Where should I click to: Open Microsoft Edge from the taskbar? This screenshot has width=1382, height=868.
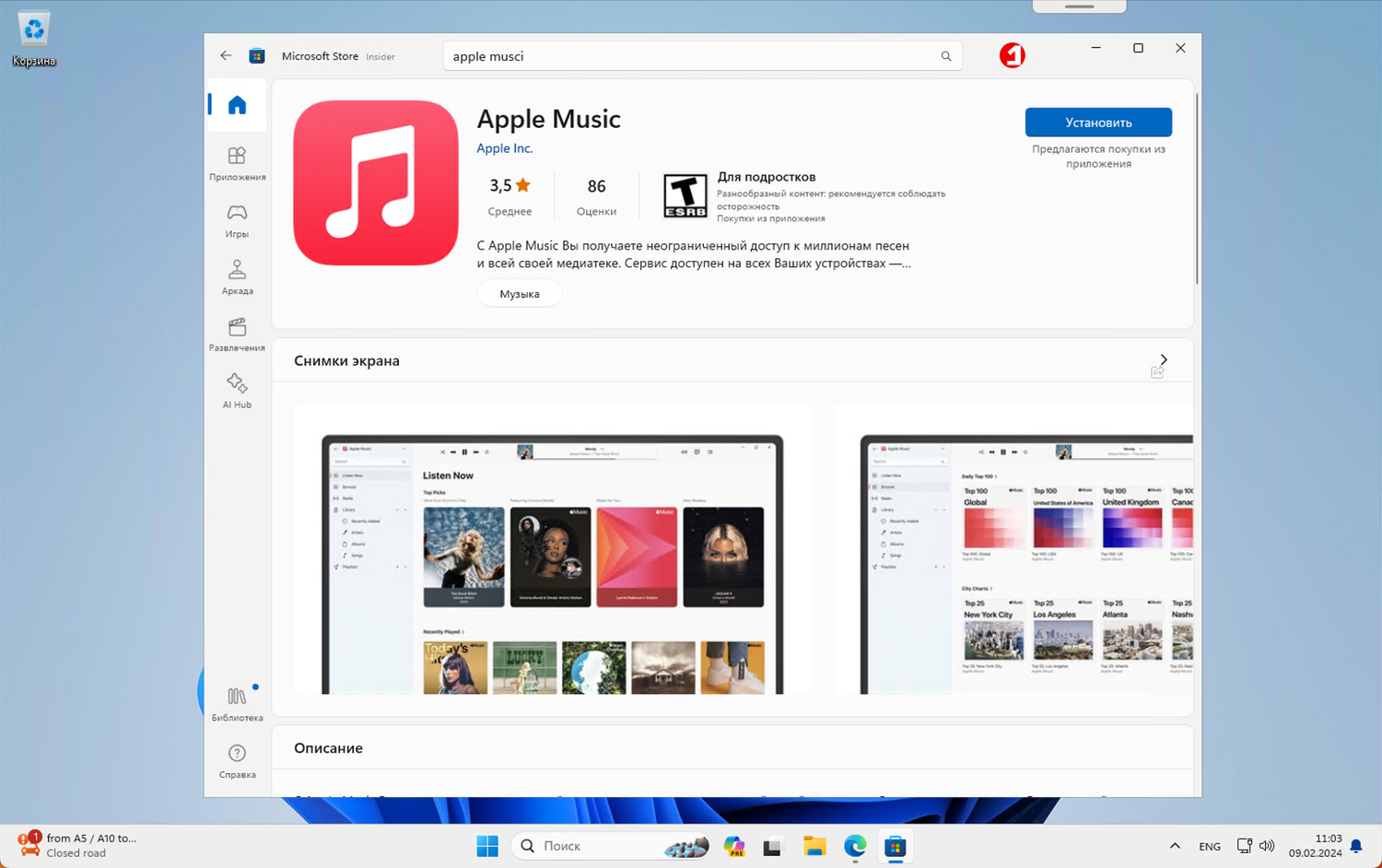pos(855,846)
